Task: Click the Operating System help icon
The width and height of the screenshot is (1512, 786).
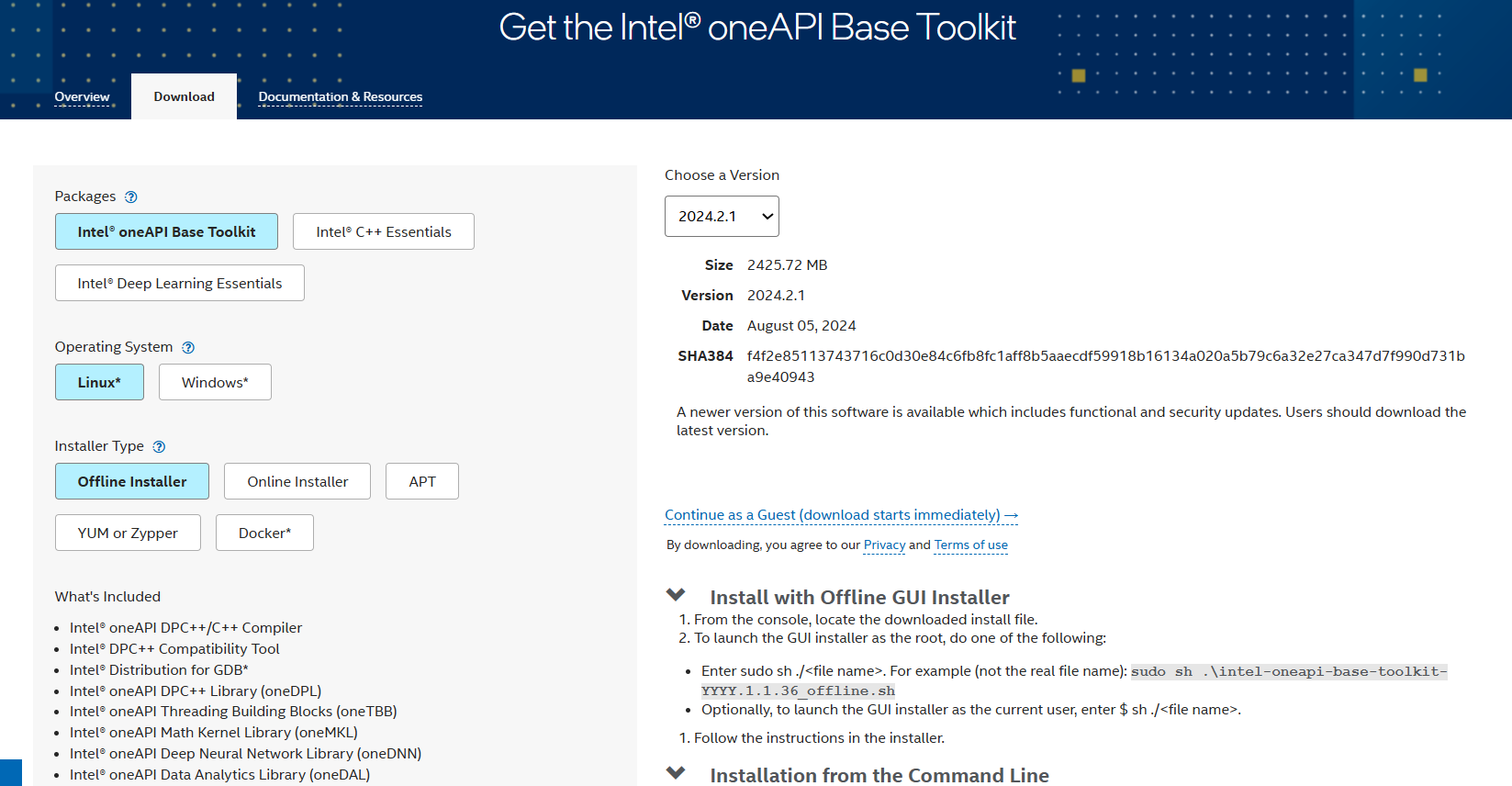Action: click(188, 347)
